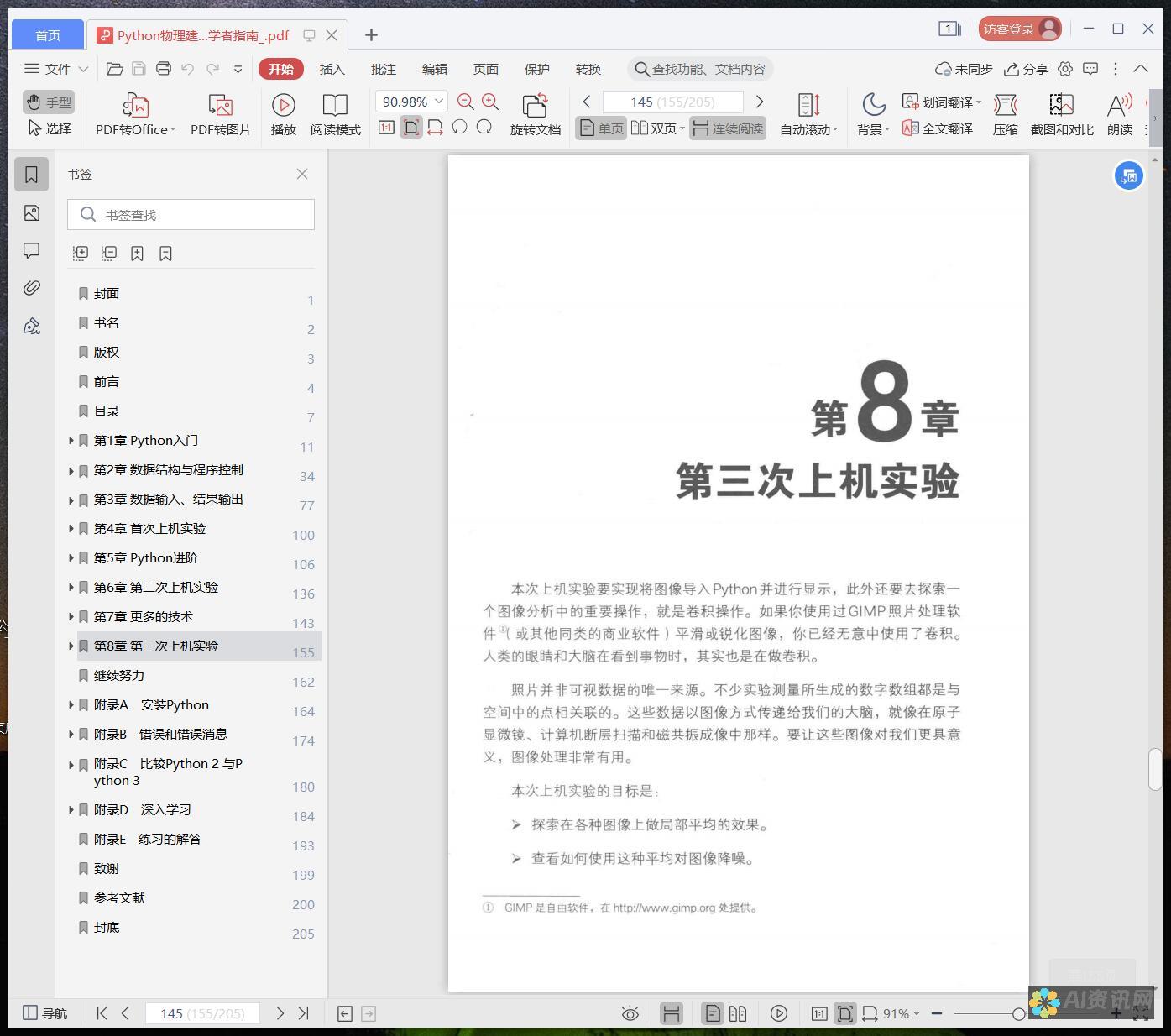Screen dimensions: 1171x1036
Task: Go to next page in ribbon
Action: point(760,102)
